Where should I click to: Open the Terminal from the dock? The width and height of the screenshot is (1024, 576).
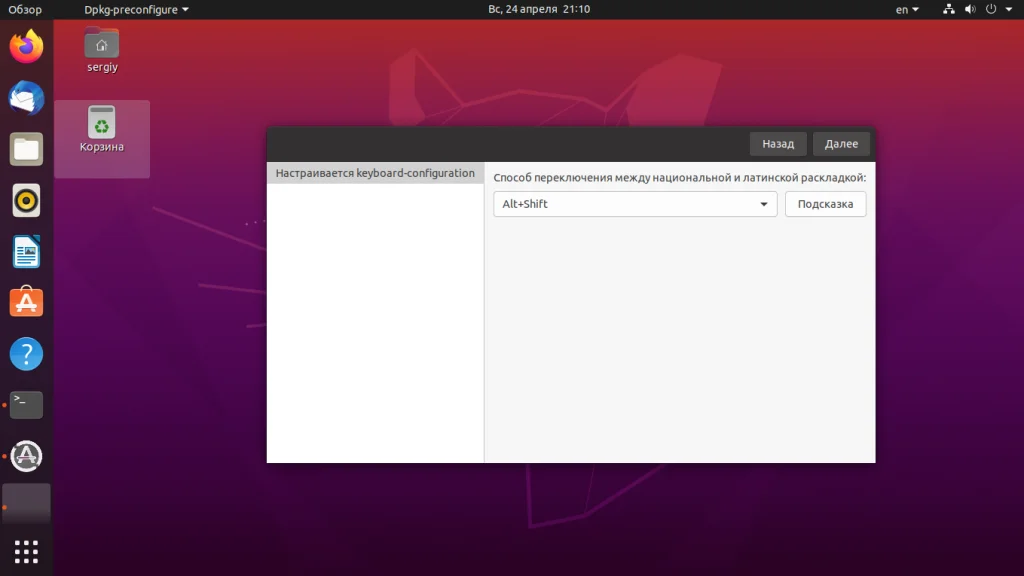25,404
